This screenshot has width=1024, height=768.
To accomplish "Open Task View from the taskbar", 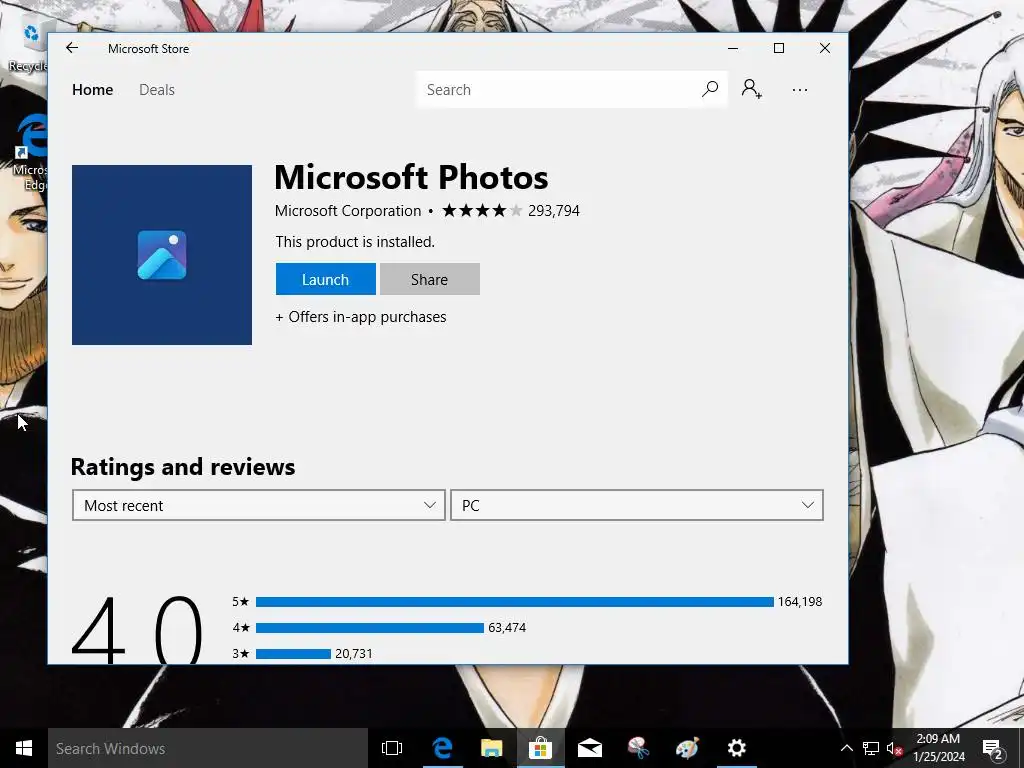I will (392, 748).
